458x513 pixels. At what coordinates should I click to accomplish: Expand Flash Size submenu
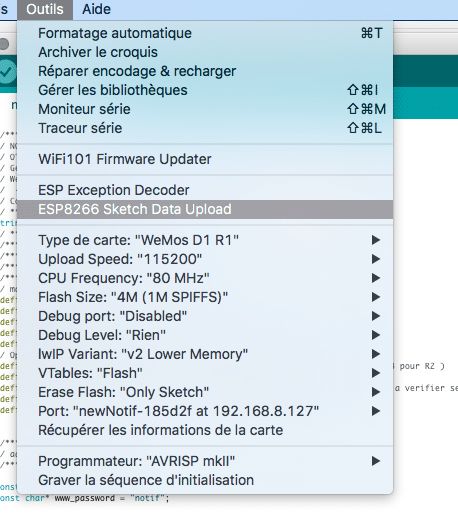pyautogui.click(x=205, y=297)
